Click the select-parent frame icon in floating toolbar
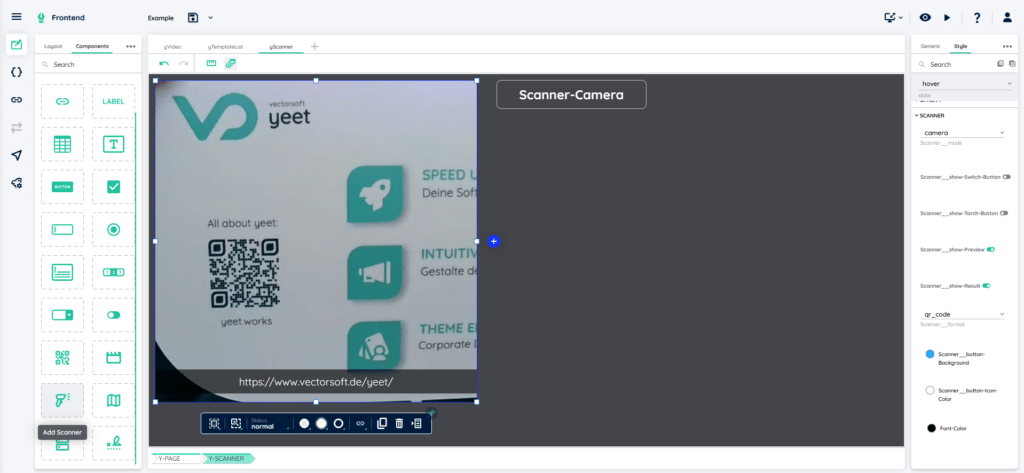The image size is (1024, 473). click(214, 423)
